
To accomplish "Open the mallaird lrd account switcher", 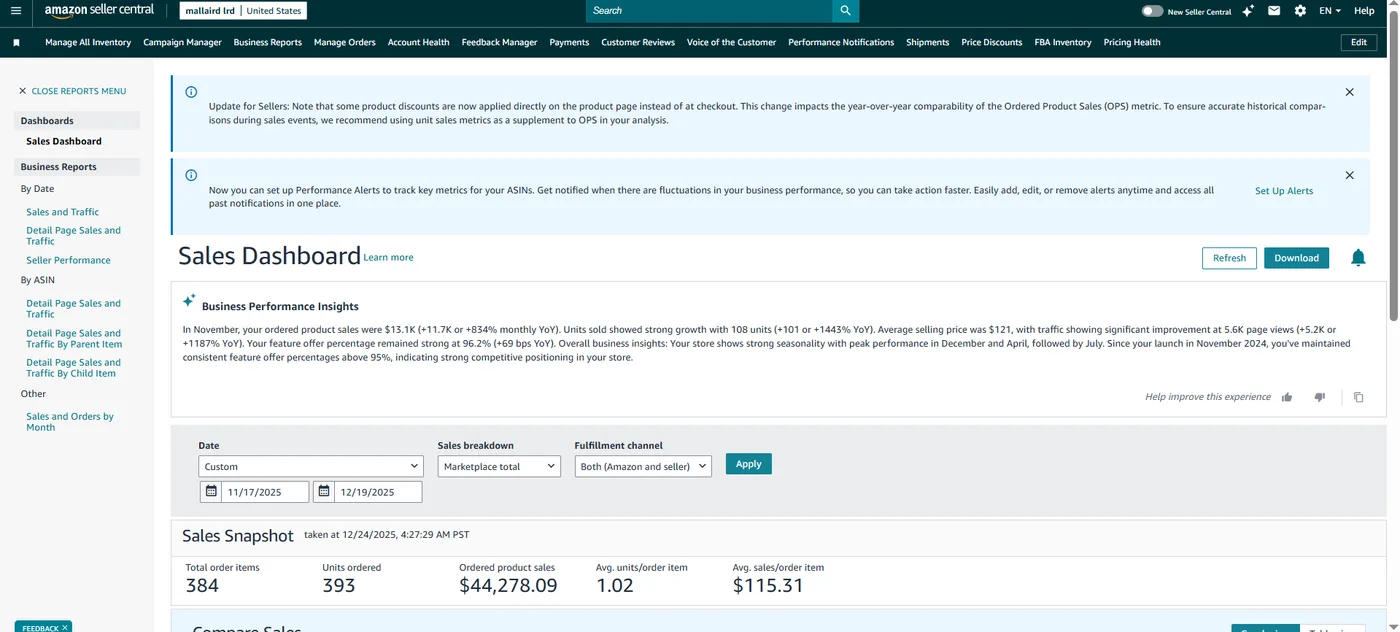I will click(x=243, y=11).
